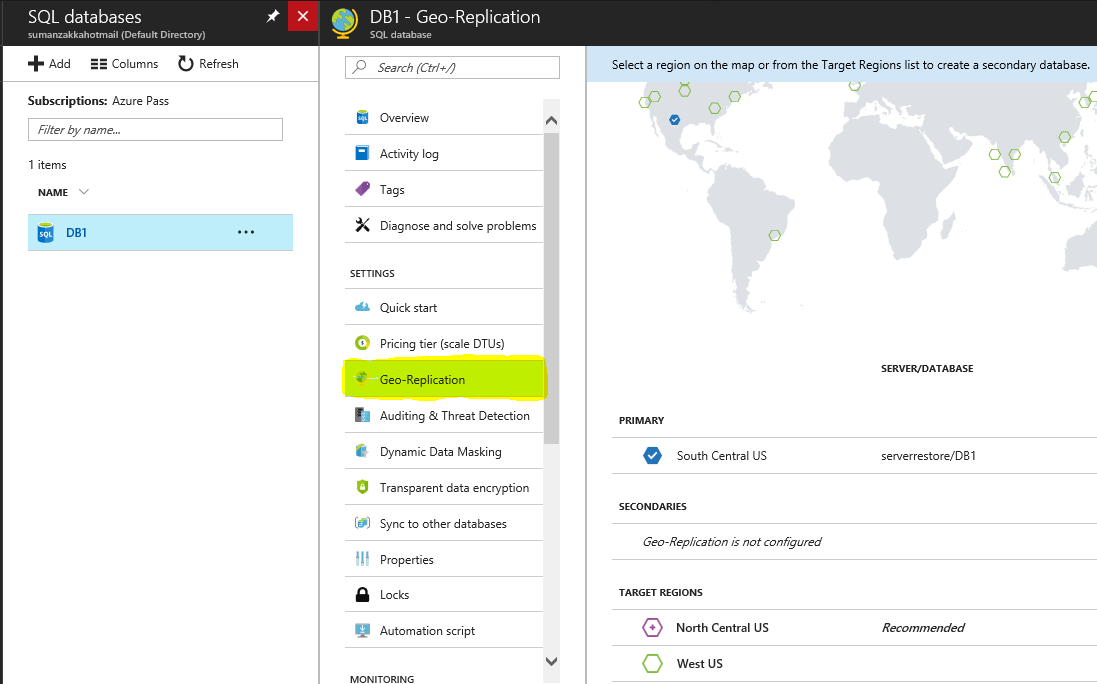
Task: Open the Properties menu item
Action: tap(444, 559)
